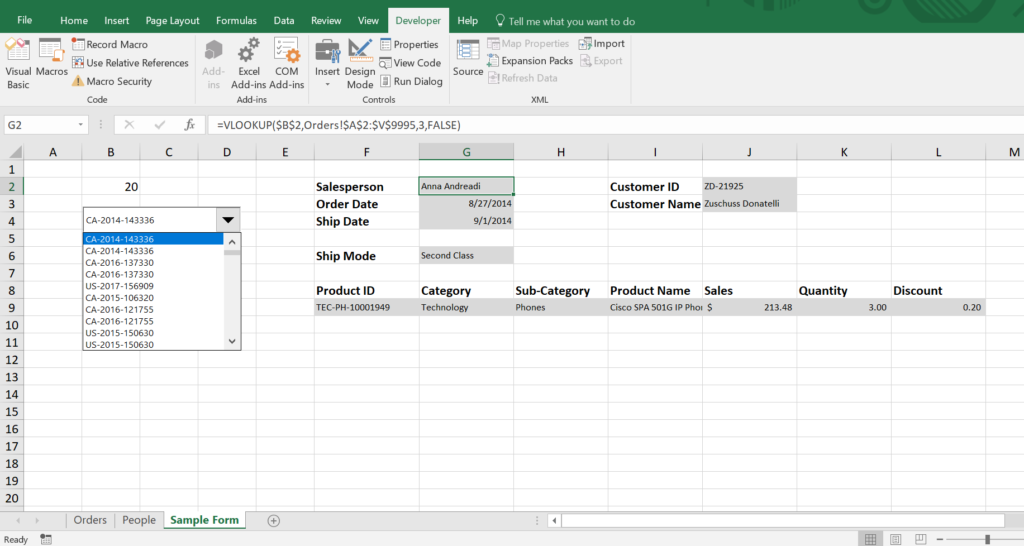Viewport: 1024px width, 546px height.
Task: Click zoom out minus button
Action: [x=940, y=539]
